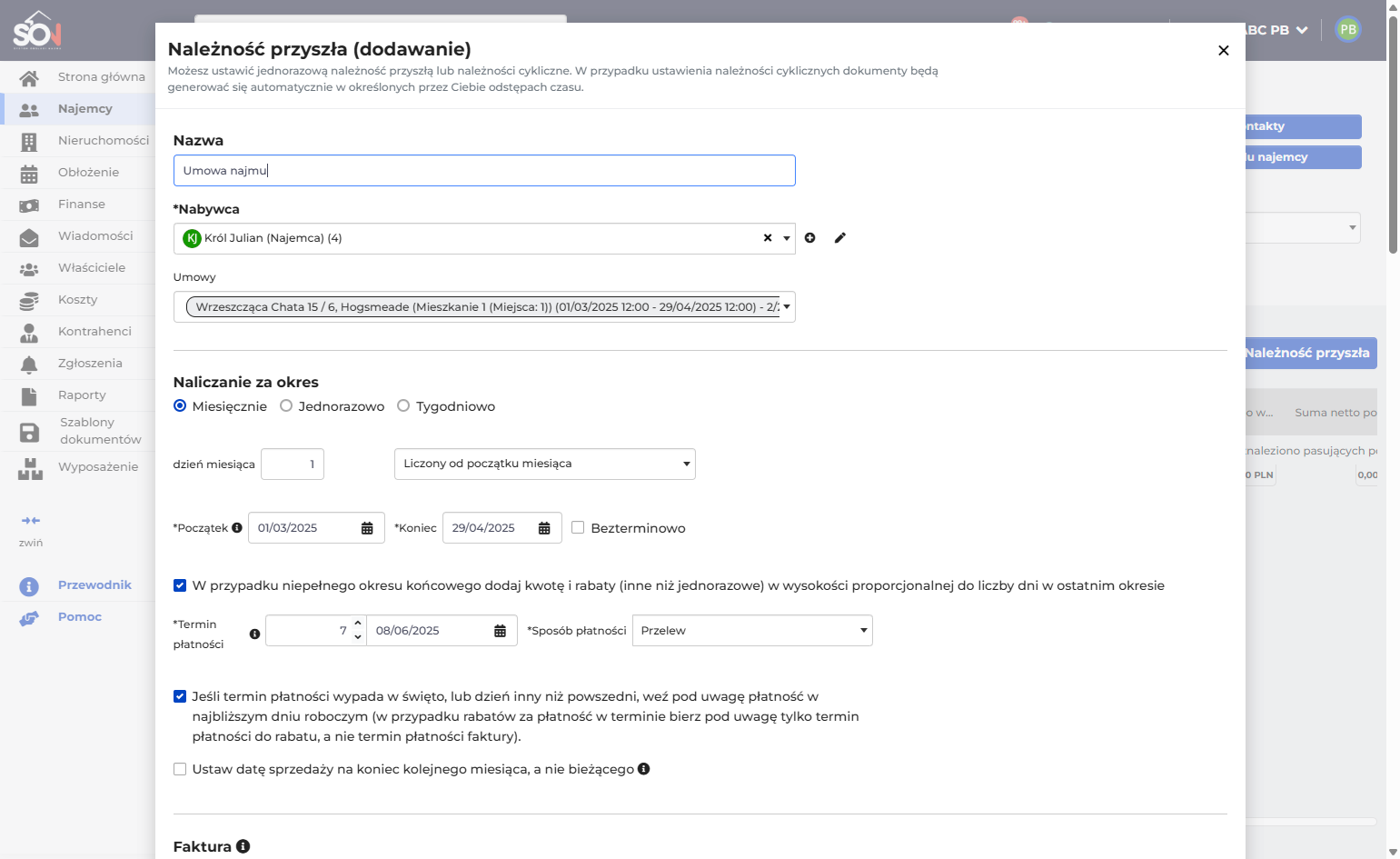The image size is (1400, 859).
Task: Expand the Umowy contracts dropdown
Action: (x=787, y=307)
